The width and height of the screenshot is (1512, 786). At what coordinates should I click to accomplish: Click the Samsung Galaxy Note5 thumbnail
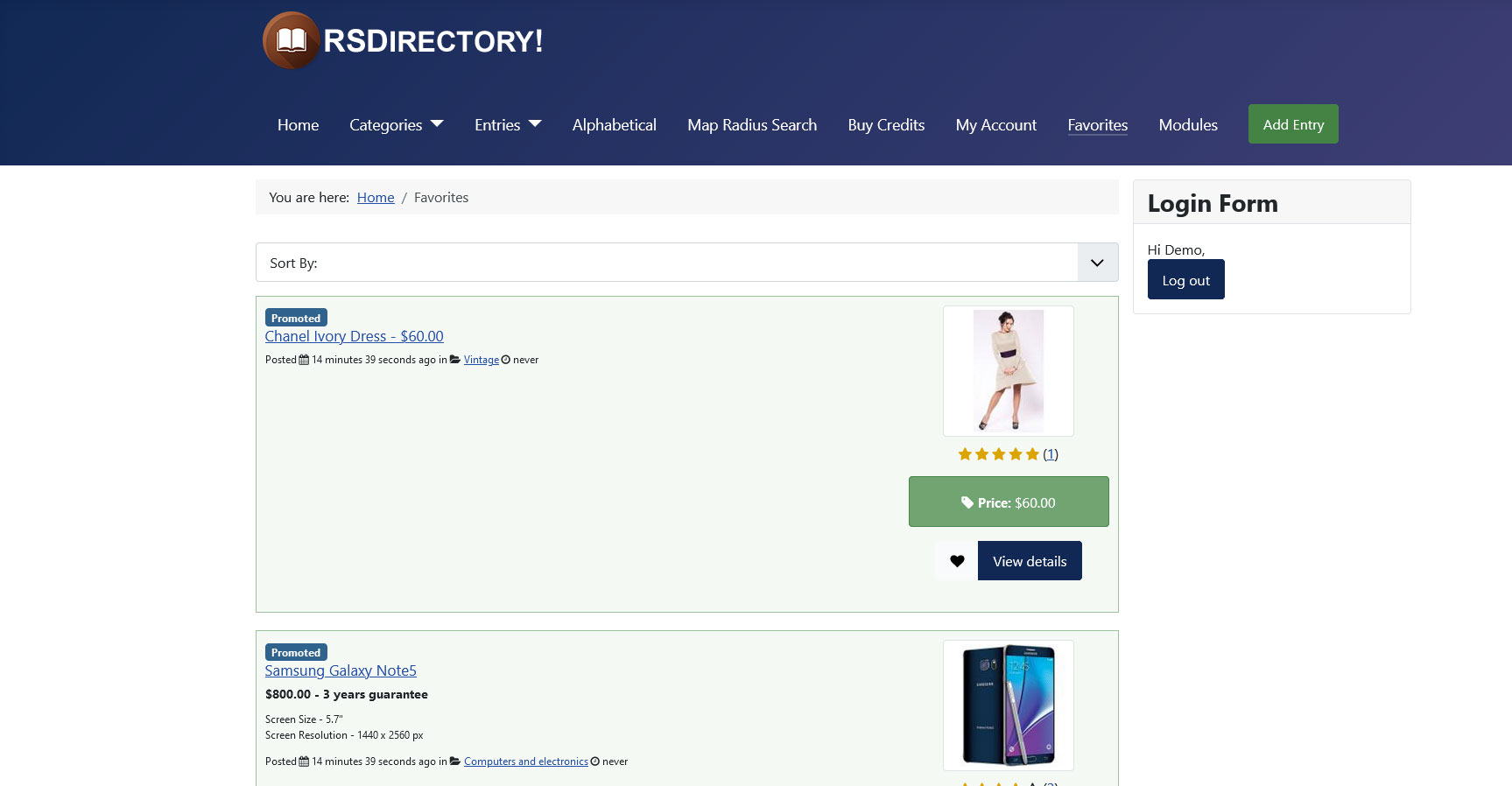1009,705
